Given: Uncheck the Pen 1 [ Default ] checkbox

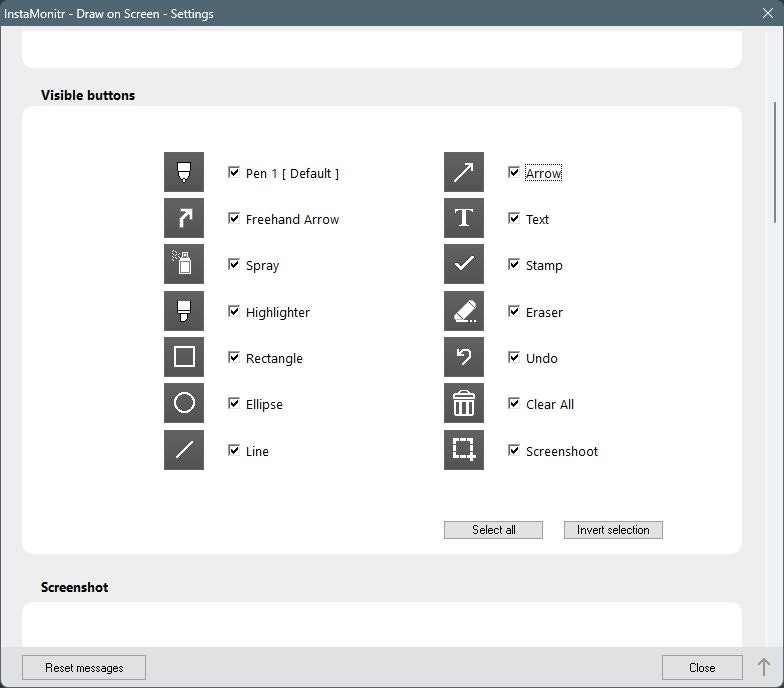Looking at the screenshot, I should (x=234, y=172).
